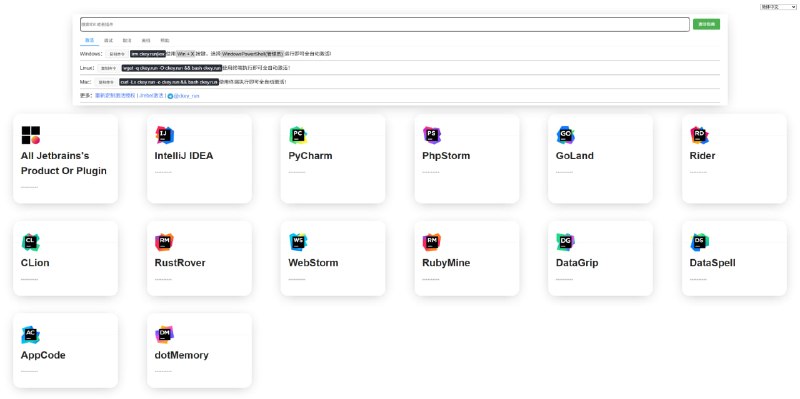Image resolution: width=800 pixels, height=399 pixels.
Task: Click the "irm ckey.run|iex" command snippet
Action: [x=148, y=54]
